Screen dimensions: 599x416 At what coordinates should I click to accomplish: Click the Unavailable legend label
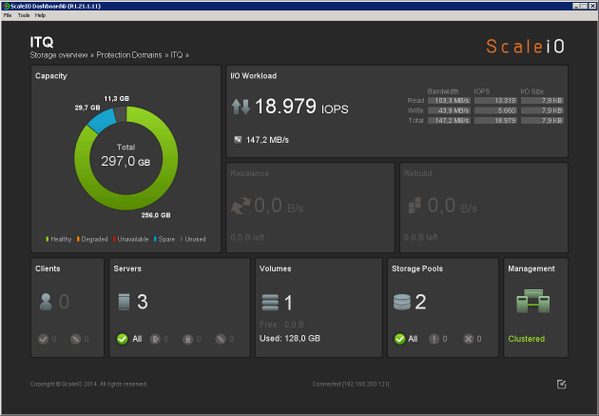(x=133, y=239)
